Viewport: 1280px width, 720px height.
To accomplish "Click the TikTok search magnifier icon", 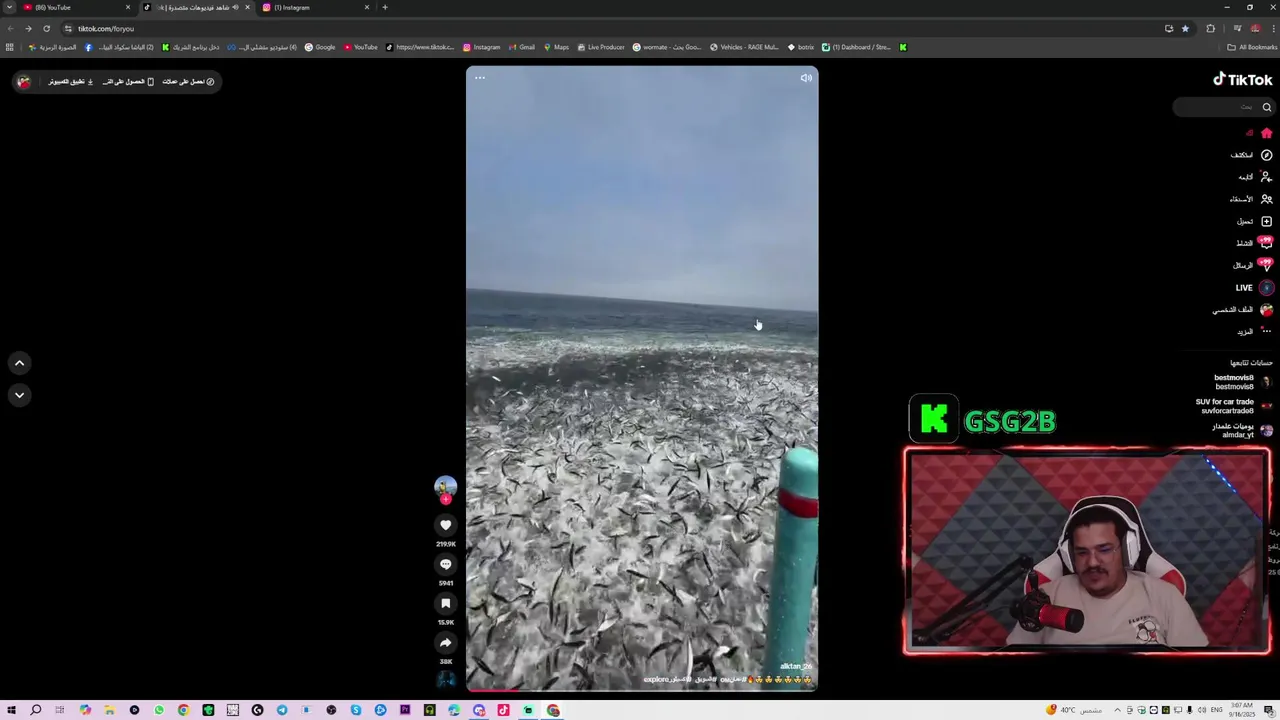I will click(x=1266, y=107).
